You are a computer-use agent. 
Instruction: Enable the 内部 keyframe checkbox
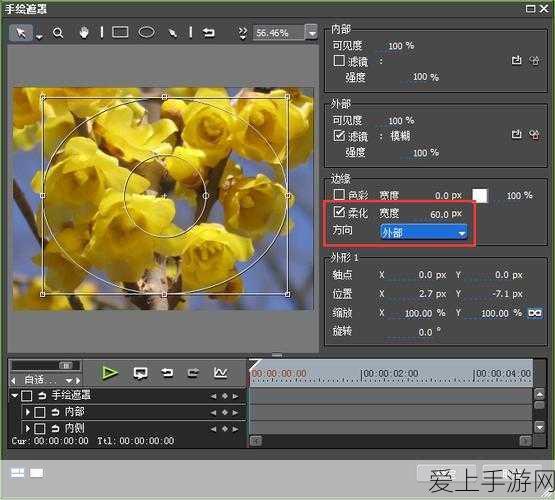40,412
